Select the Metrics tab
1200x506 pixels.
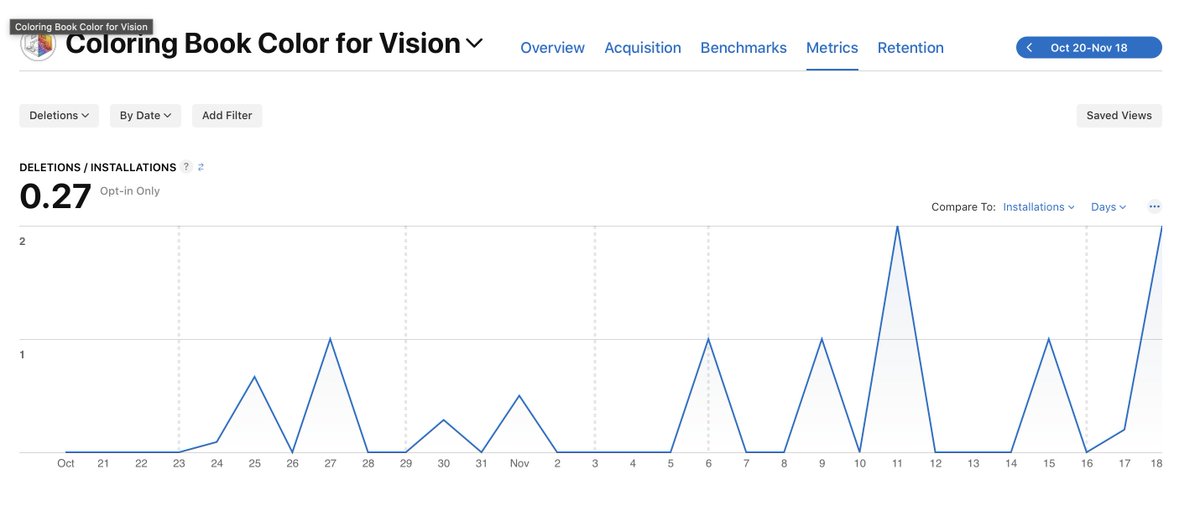tap(832, 47)
